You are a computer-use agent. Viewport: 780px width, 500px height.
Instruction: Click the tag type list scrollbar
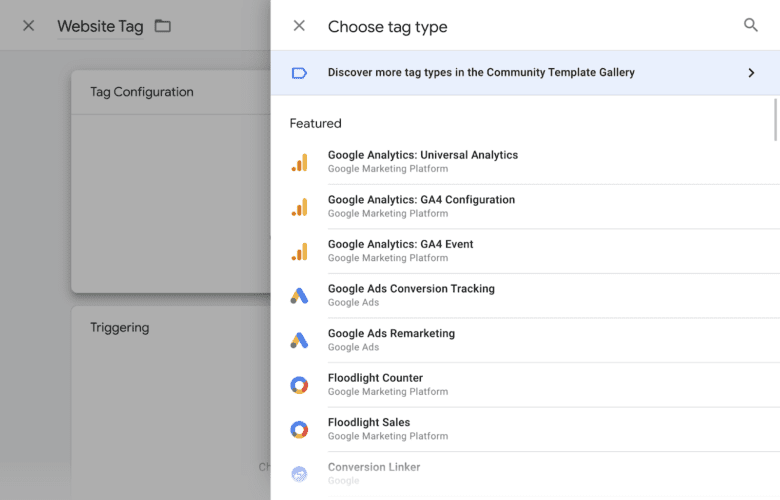click(x=776, y=120)
